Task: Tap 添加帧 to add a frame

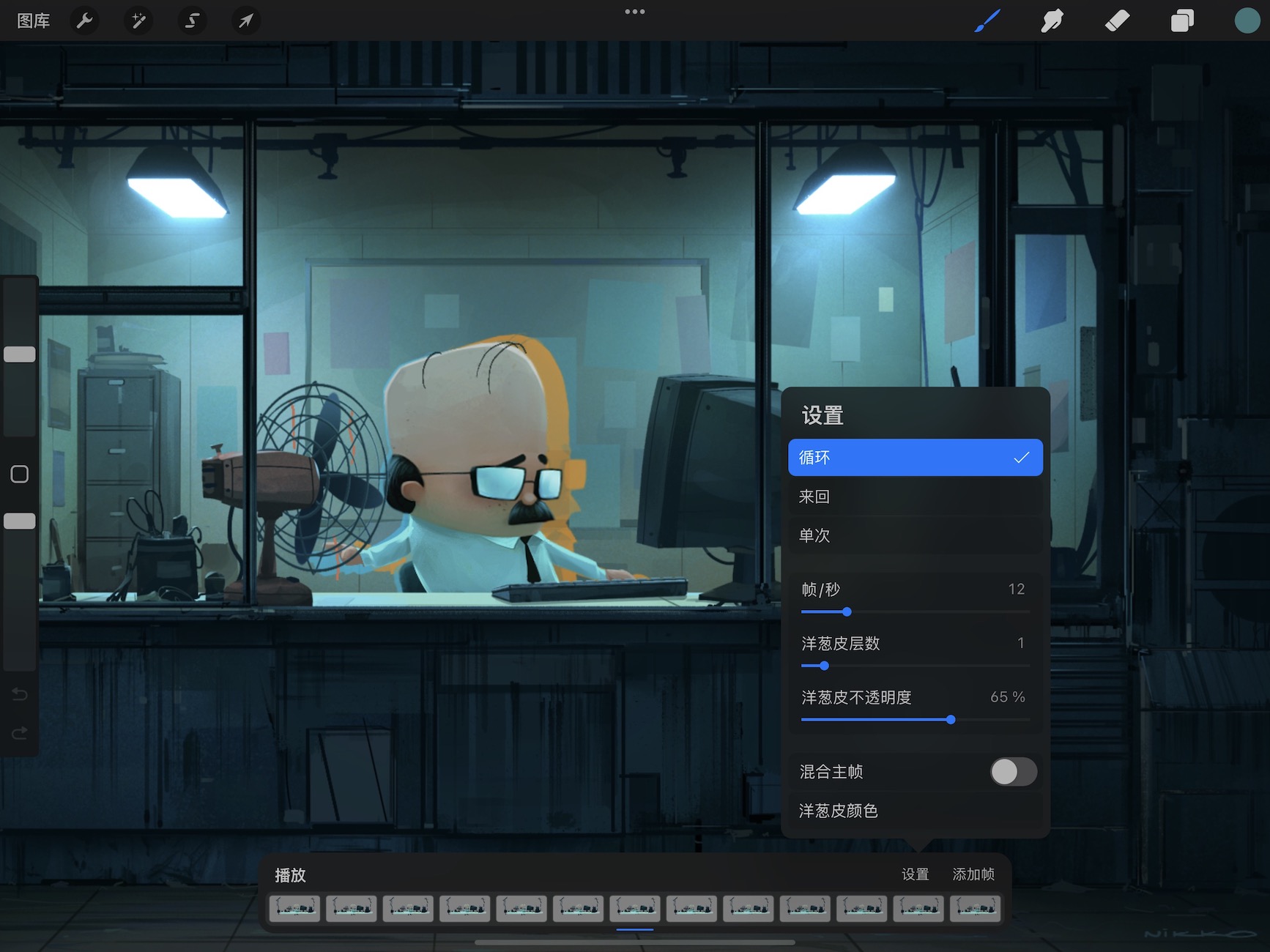Action: point(973,874)
